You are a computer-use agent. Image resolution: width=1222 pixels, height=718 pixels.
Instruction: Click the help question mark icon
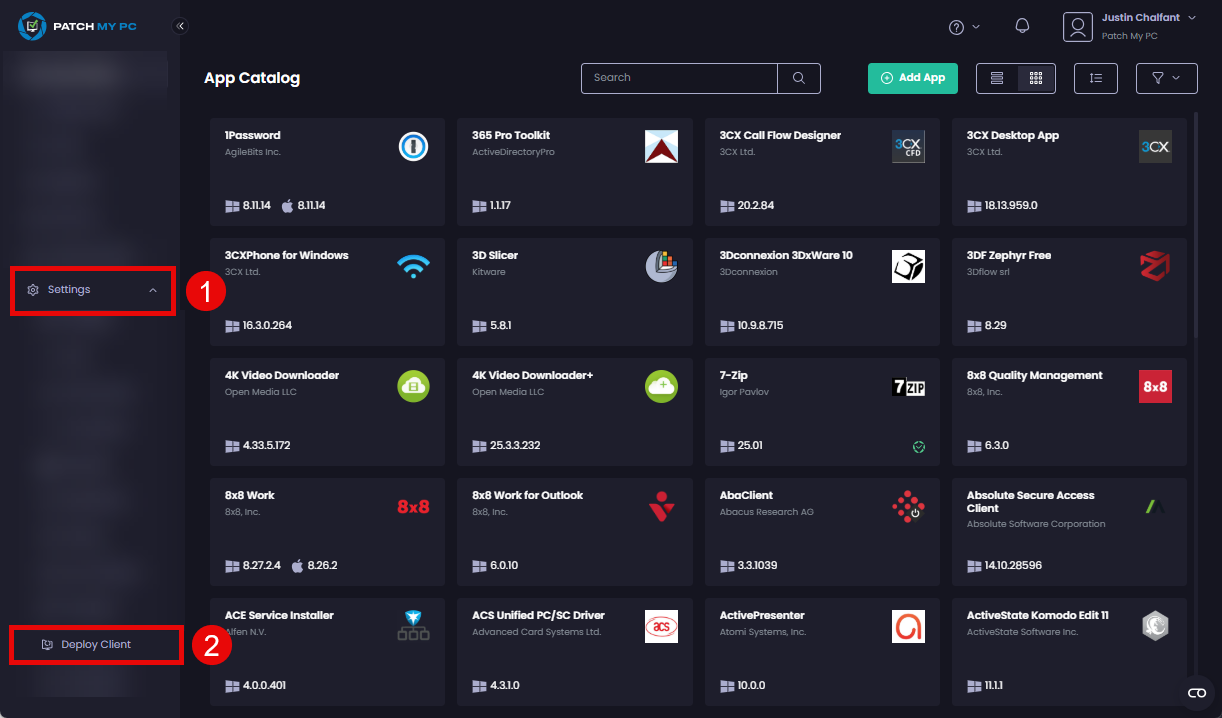pyautogui.click(x=957, y=26)
